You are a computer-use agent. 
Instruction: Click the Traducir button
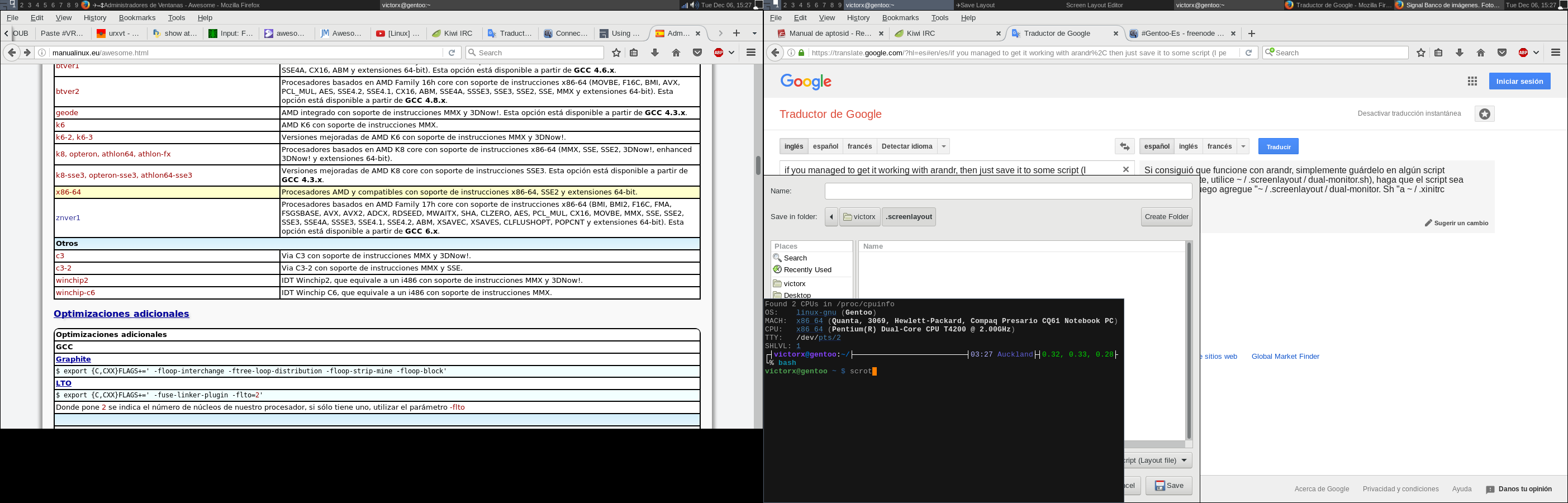pyautogui.click(x=1279, y=146)
